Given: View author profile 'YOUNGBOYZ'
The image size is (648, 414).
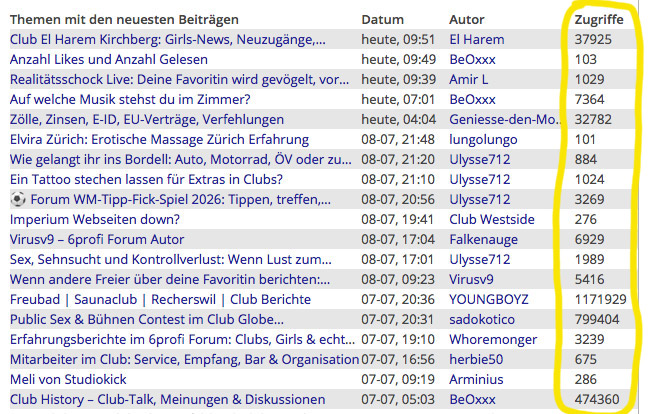Looking at the screenshot, I should (x=489, y=299).
